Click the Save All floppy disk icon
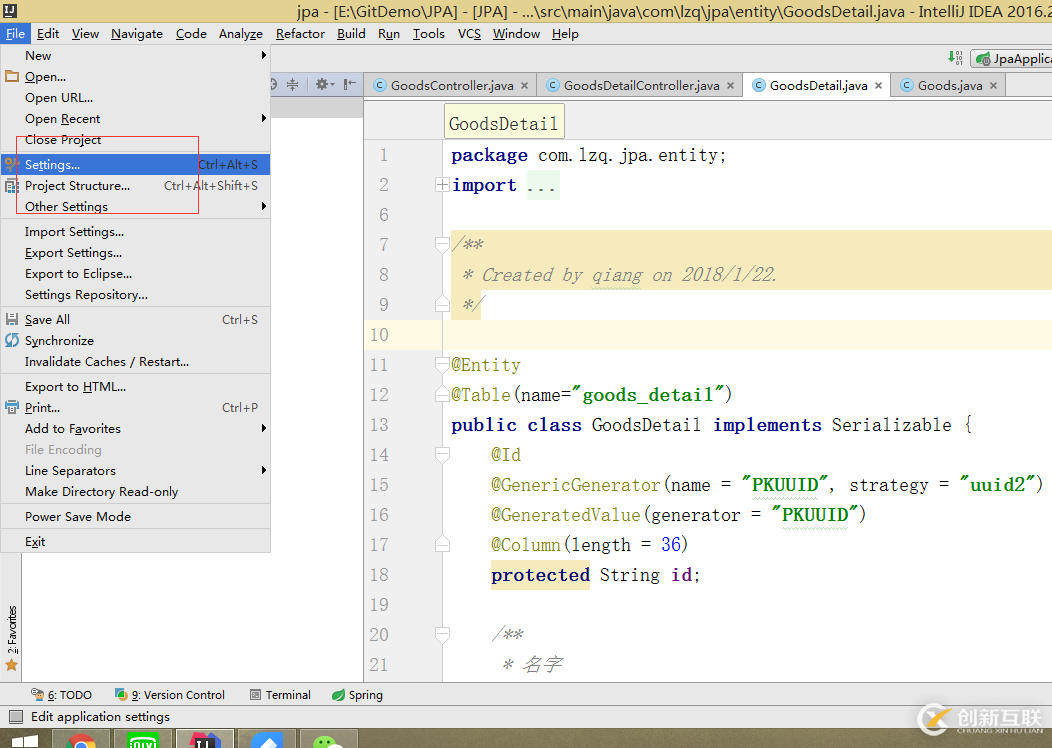The width and height of the screenshot is (1052, 748). (x=12, y=319)
